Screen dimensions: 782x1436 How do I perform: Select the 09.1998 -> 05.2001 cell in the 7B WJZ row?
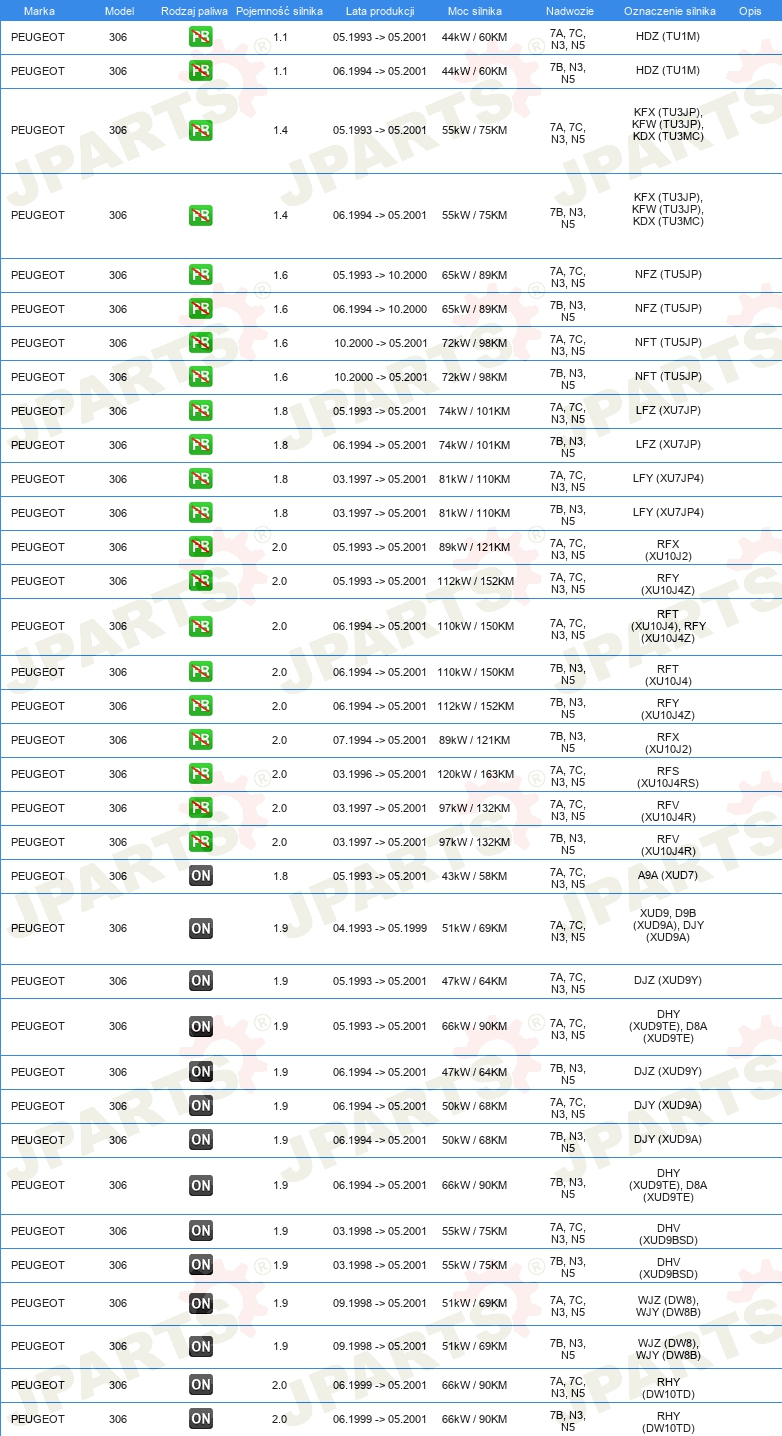pyautogui.click(x=380, y=1346)
